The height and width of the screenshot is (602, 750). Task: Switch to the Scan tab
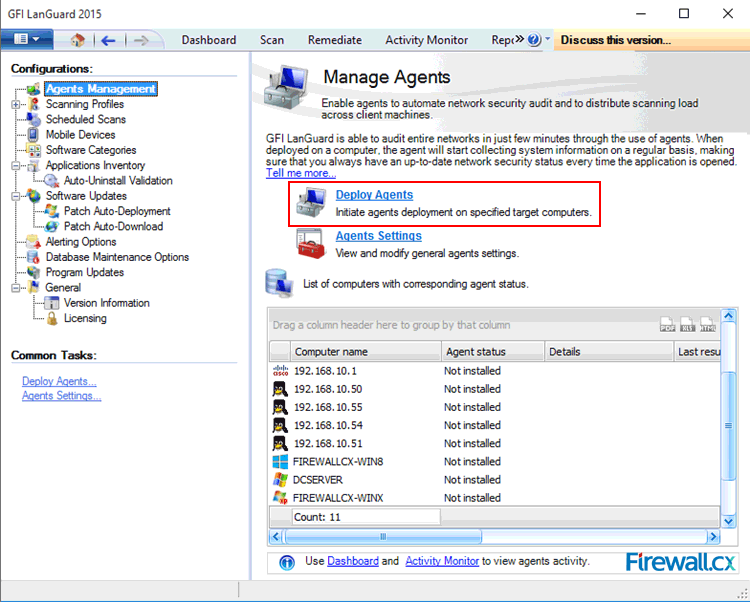272,40
